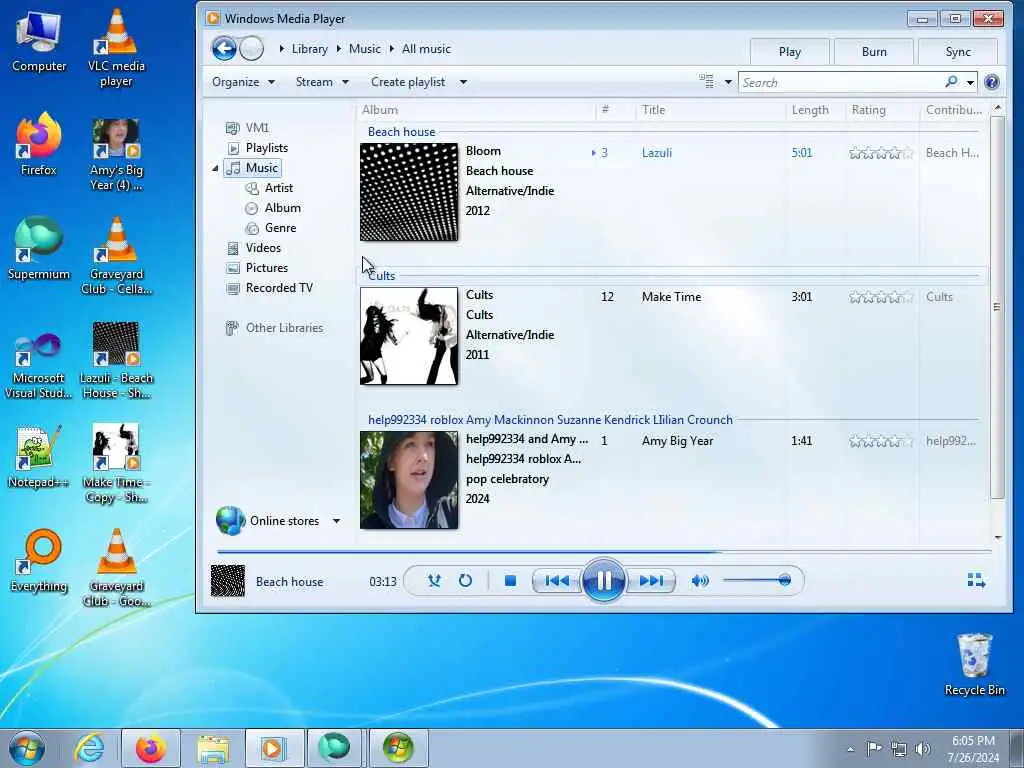The image size is (1024, 768).
Task: Sort by the Album column header
Action: pyautogui.click(x=477, y=110)
